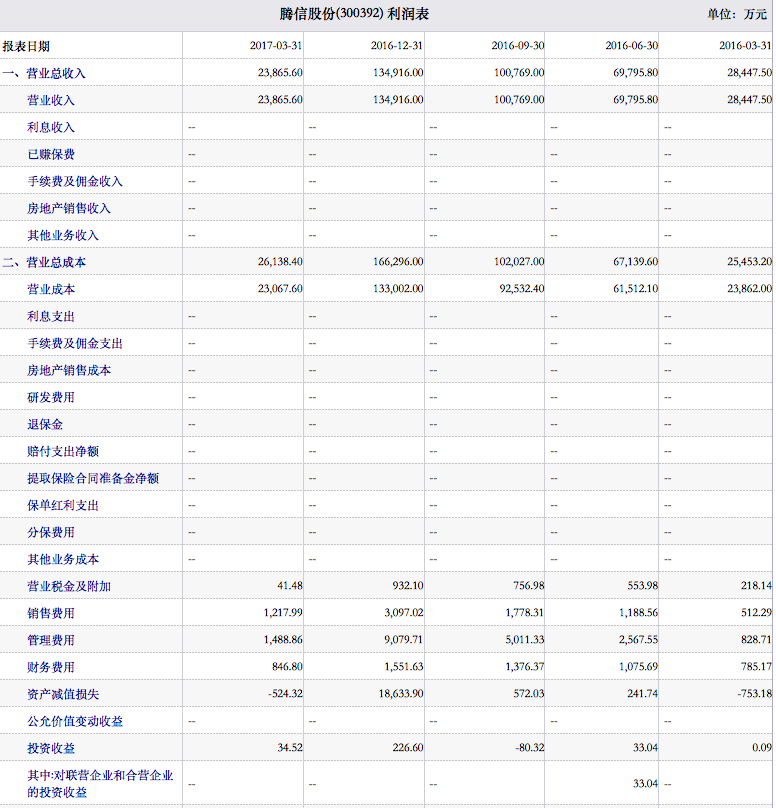Click 投资收益 value -80.32
The image size is (776, 808).
(x=530, y=748)
